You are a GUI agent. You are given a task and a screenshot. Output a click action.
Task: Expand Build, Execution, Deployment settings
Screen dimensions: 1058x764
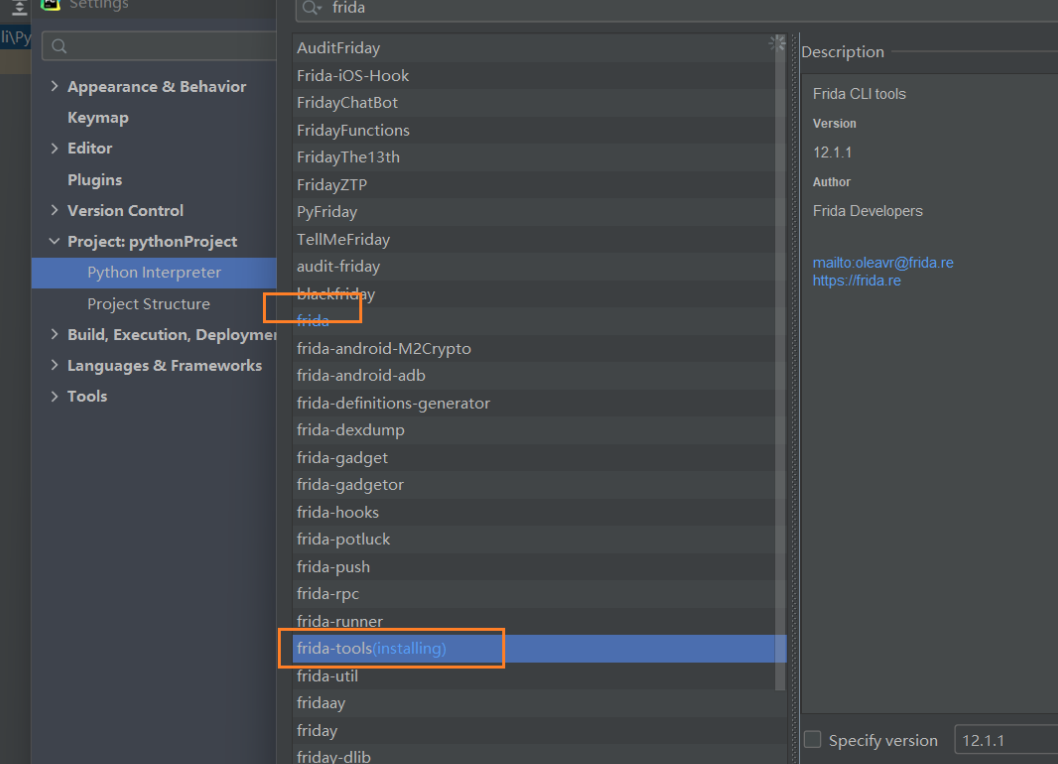coord(55,334)
